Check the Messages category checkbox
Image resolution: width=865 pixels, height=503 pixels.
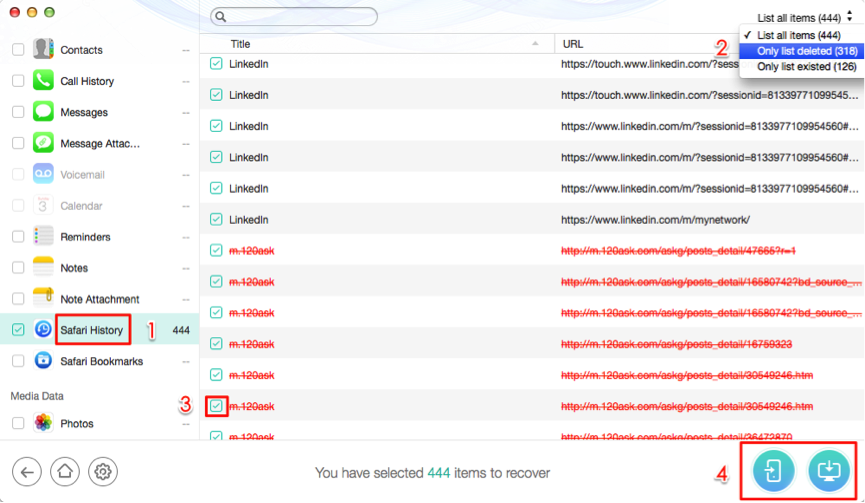(18, 112)
